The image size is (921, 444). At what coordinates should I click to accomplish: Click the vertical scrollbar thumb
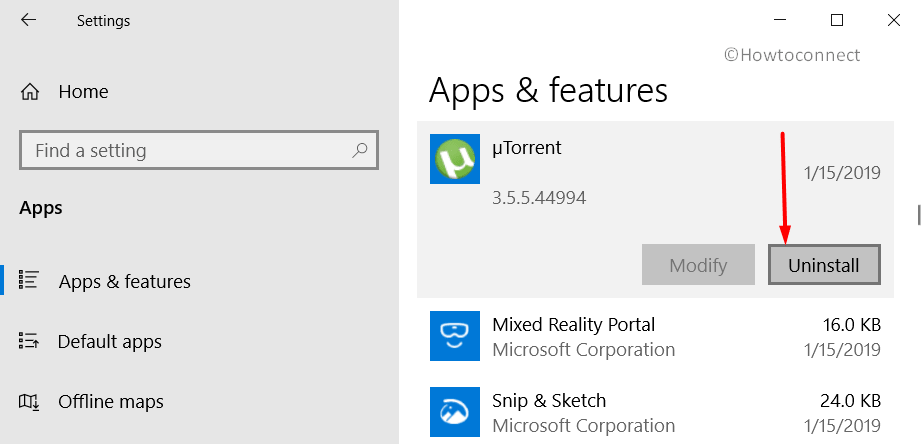pos(919,214)
